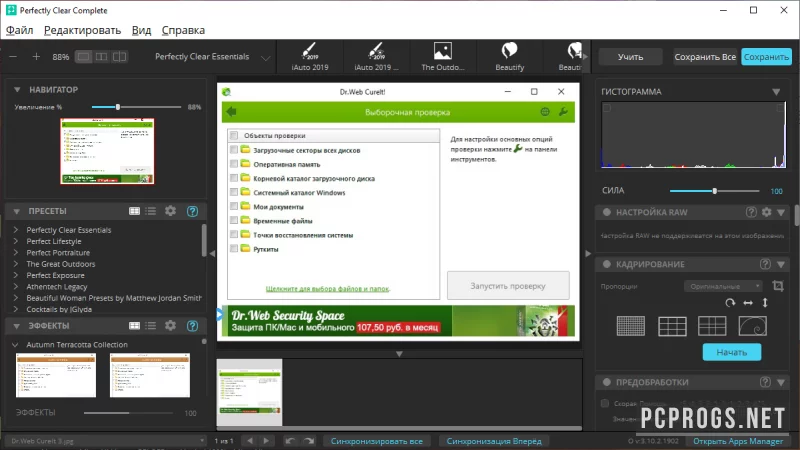Click the blue Сохранить button
Image resolution: width=800 pixels, height=450 pixels.
coord(766,57)
